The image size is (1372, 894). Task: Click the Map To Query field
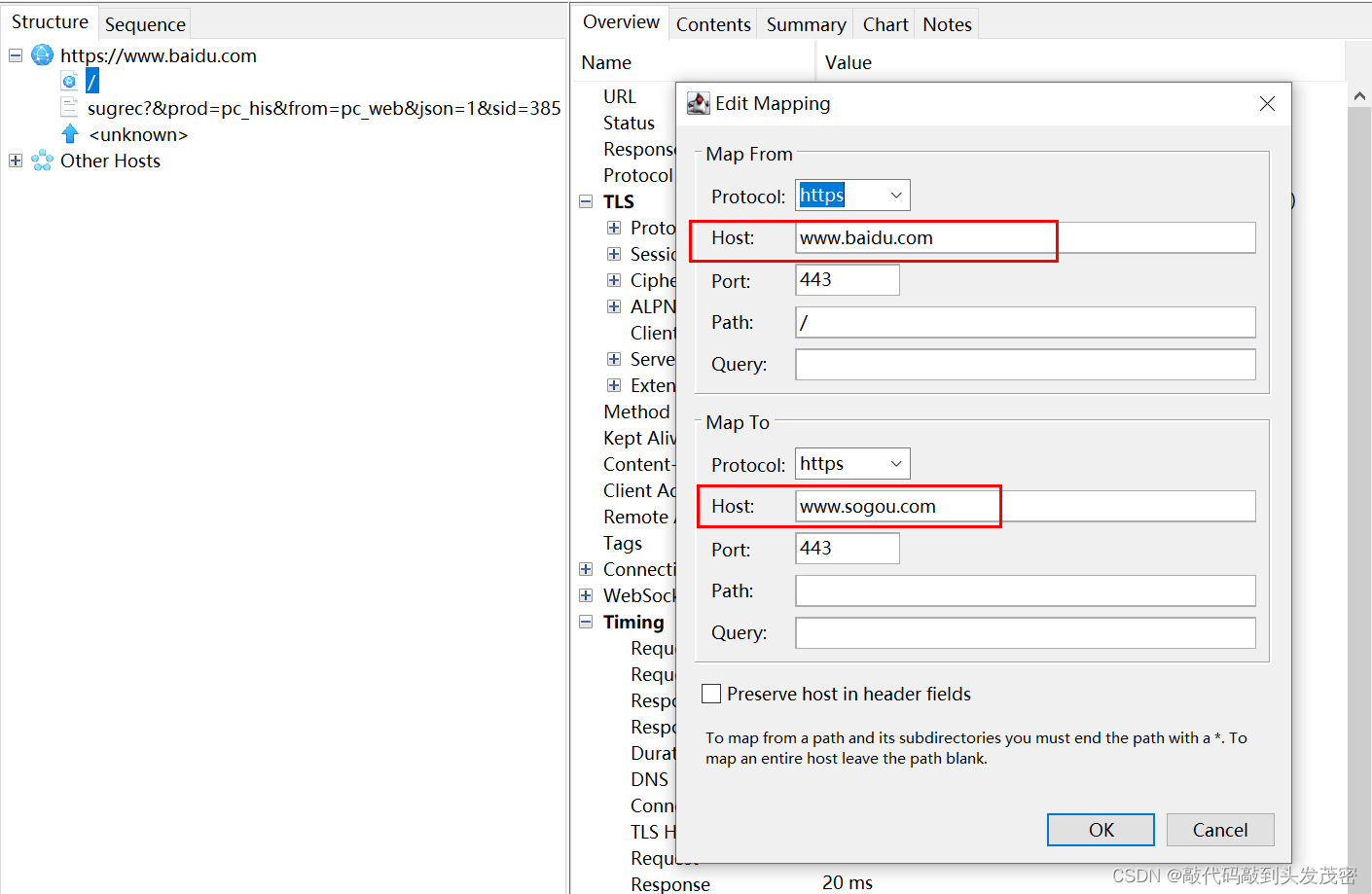click(x=1026, y=633)
